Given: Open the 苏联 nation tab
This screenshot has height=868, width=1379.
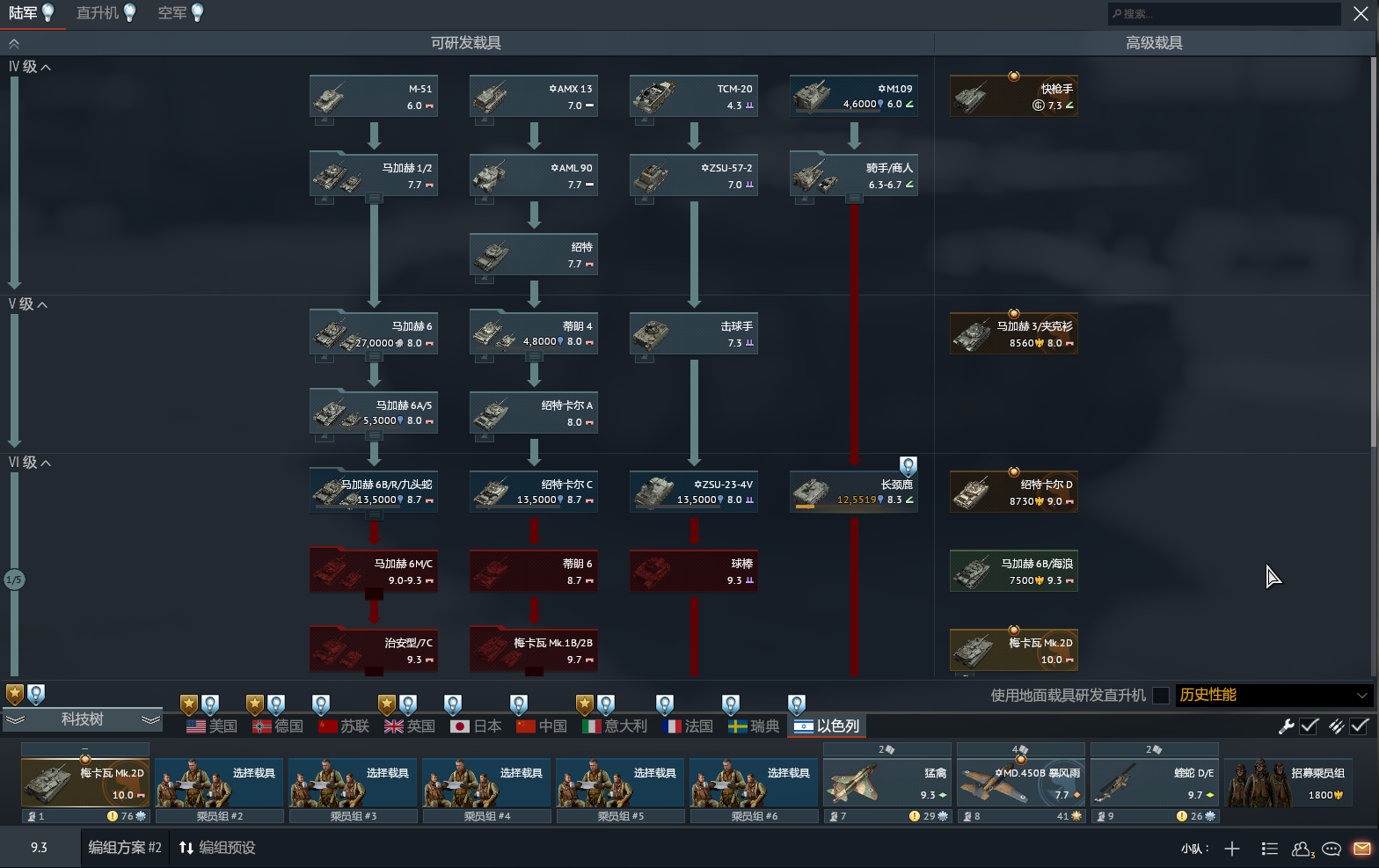Looking at the screenshot, I should (x=344, y=726).
